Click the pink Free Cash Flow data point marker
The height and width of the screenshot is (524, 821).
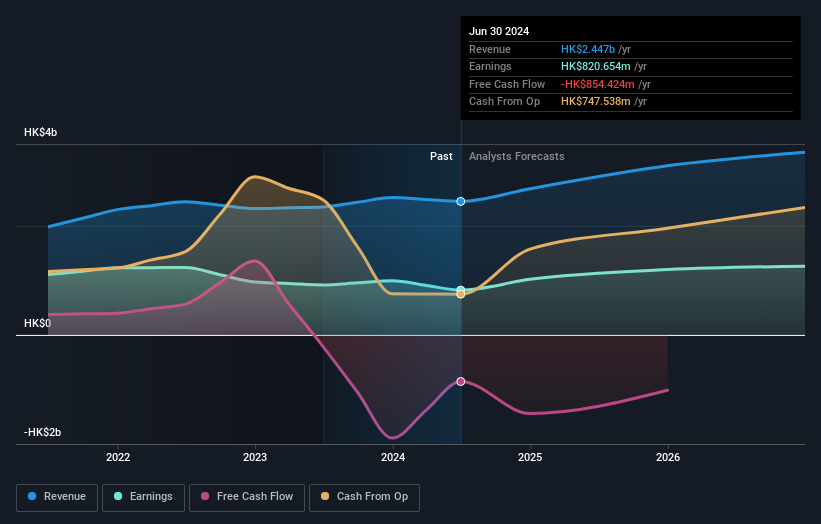pos(461,382)
